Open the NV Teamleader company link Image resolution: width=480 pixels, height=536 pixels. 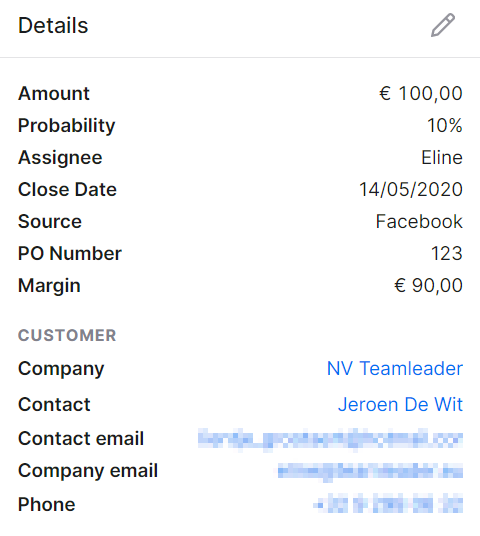(395, 368)
